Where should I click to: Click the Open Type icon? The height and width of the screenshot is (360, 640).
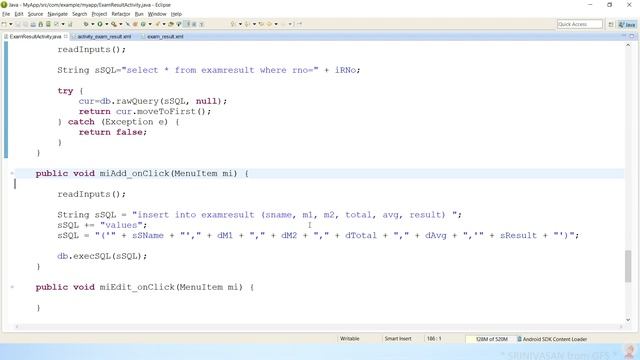click(171, 24)
